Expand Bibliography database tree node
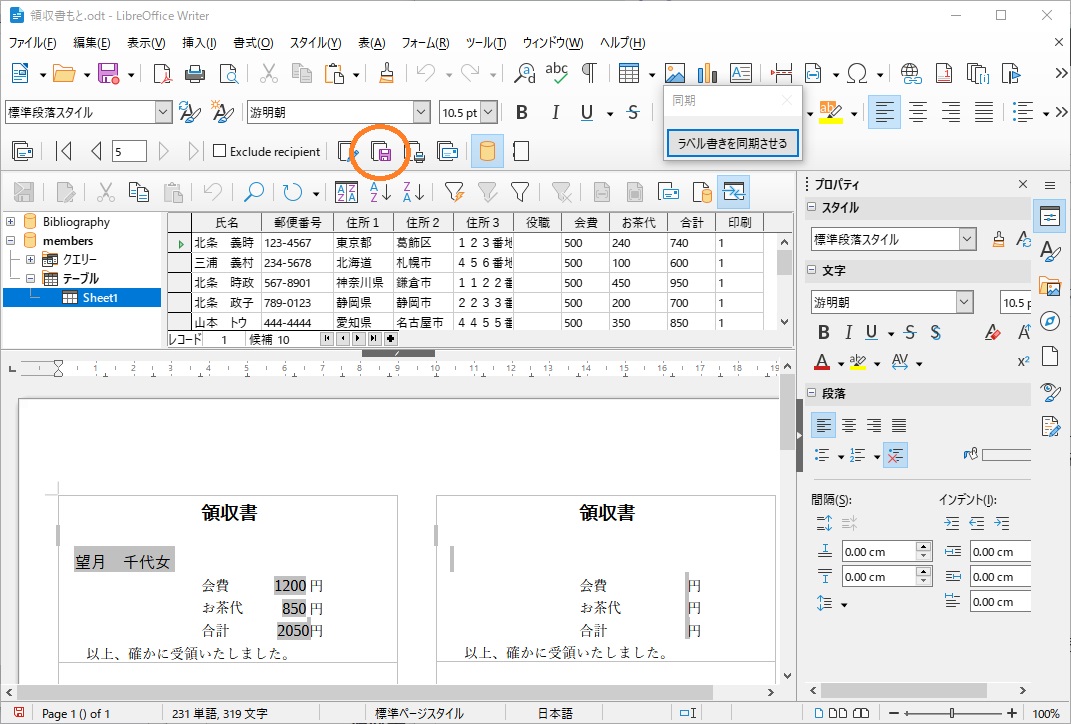The image size is (1071, 724). (11, 221)
